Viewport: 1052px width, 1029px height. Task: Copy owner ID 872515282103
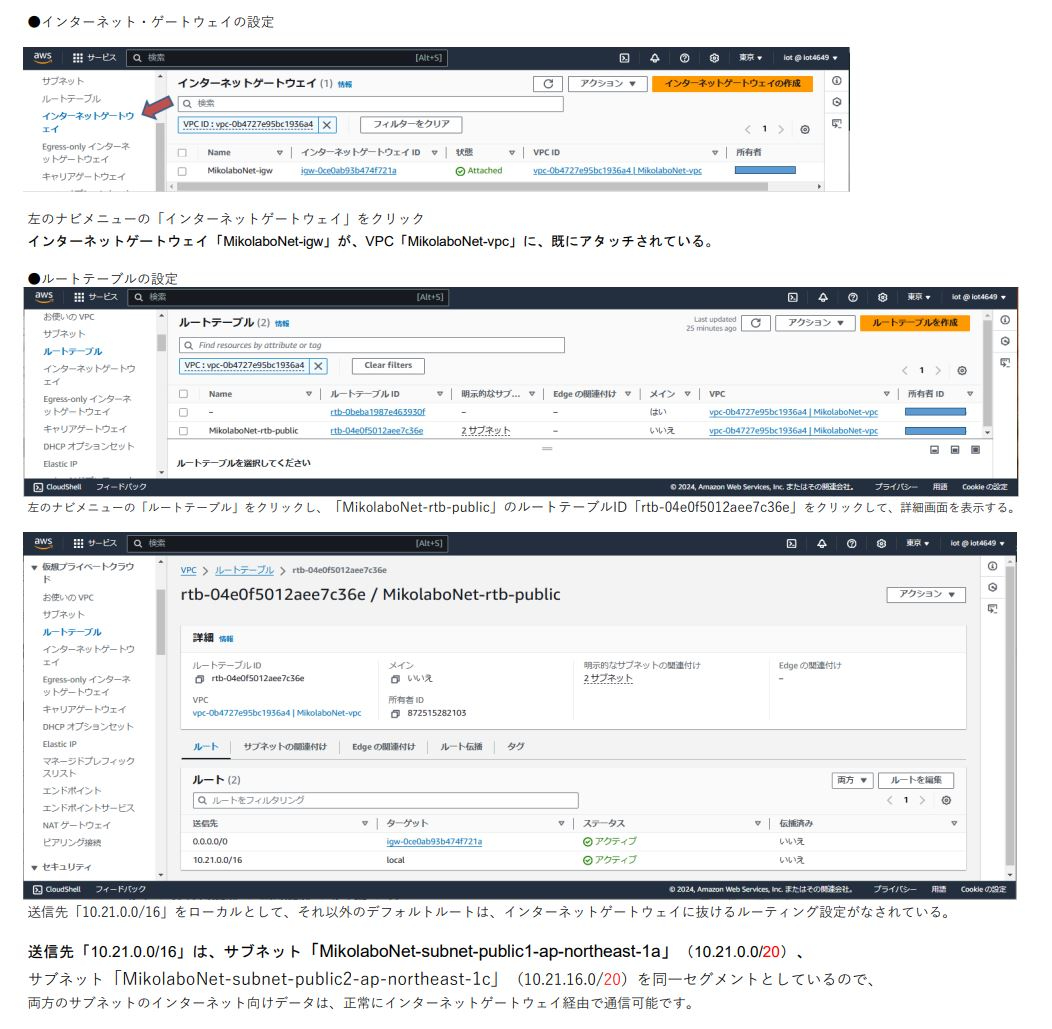[395, 714]
